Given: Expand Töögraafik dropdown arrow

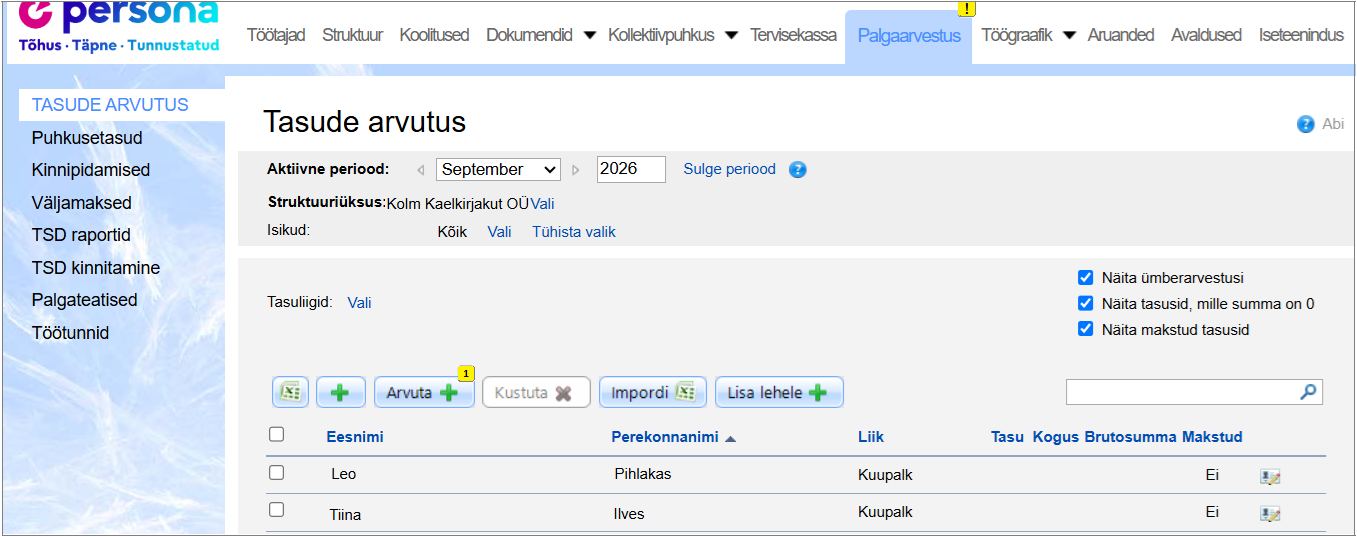Looking at the screenshot, I should [x=1069, y=36].
